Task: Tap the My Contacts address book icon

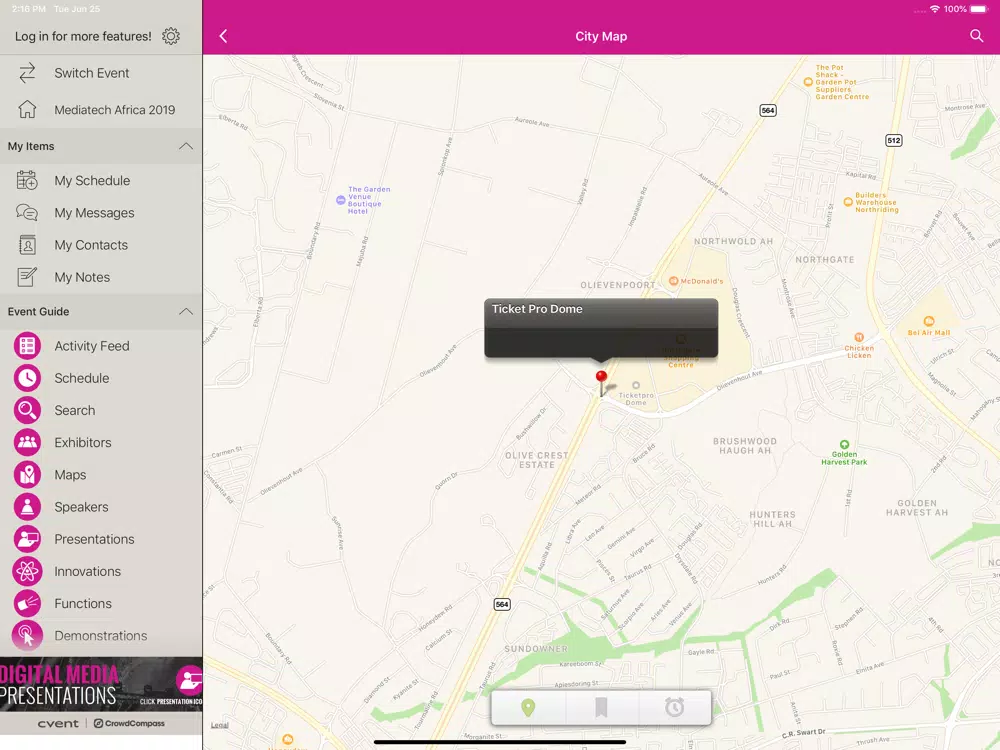Action: pos(27,245)
